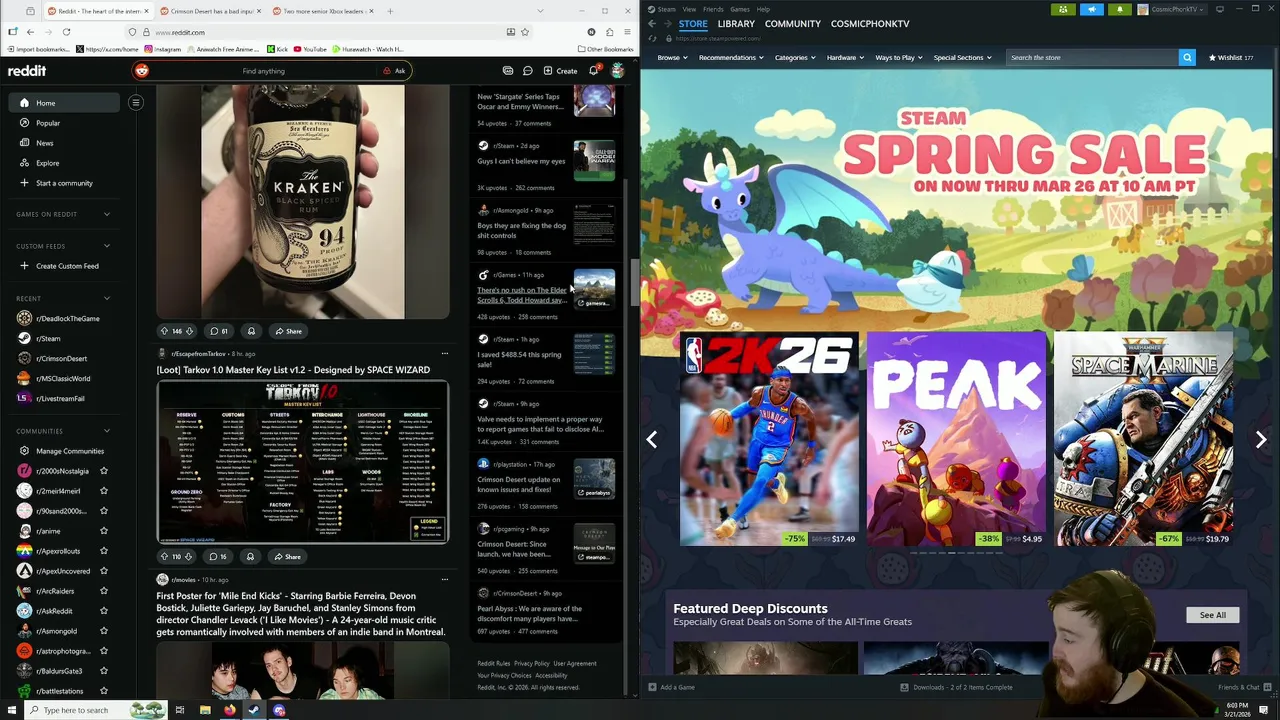
Task: Open Windows Start button
Action: click(12, 710)
